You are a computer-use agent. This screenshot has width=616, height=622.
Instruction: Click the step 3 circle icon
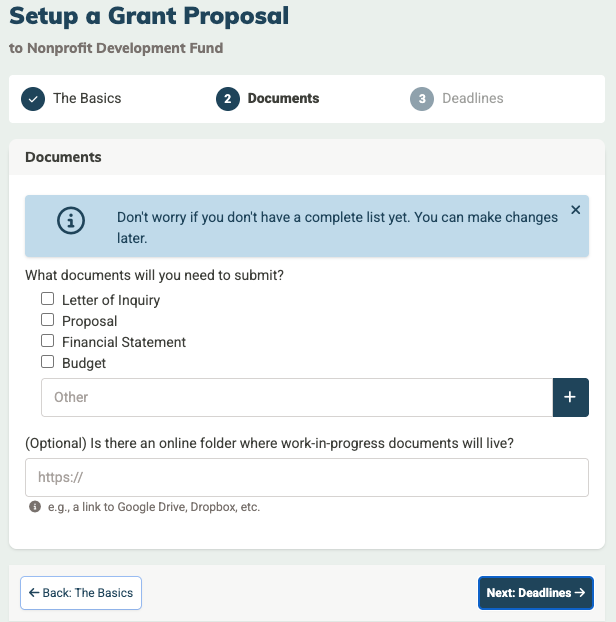(422, 99)
